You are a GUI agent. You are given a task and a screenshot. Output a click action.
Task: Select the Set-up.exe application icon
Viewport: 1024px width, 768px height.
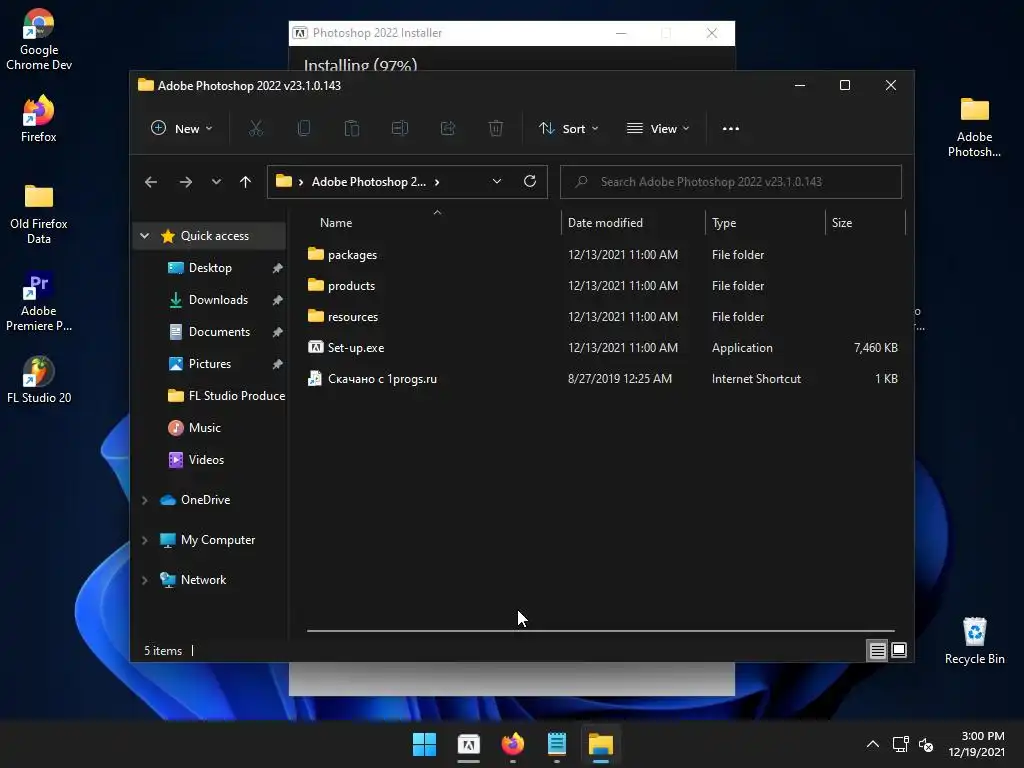coord(315,347)
